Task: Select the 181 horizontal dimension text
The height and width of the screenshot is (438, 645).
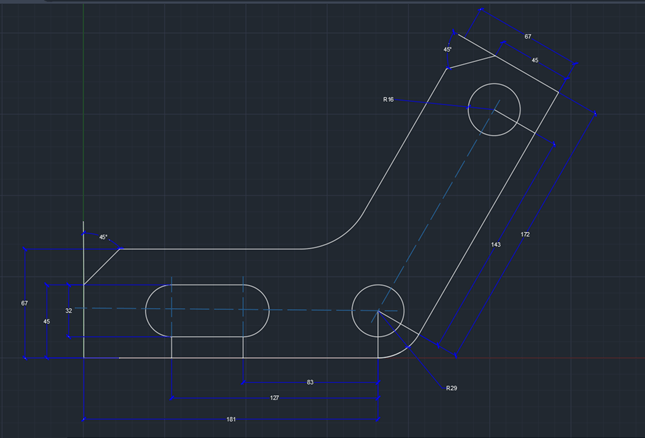Action: coord(231,419)
